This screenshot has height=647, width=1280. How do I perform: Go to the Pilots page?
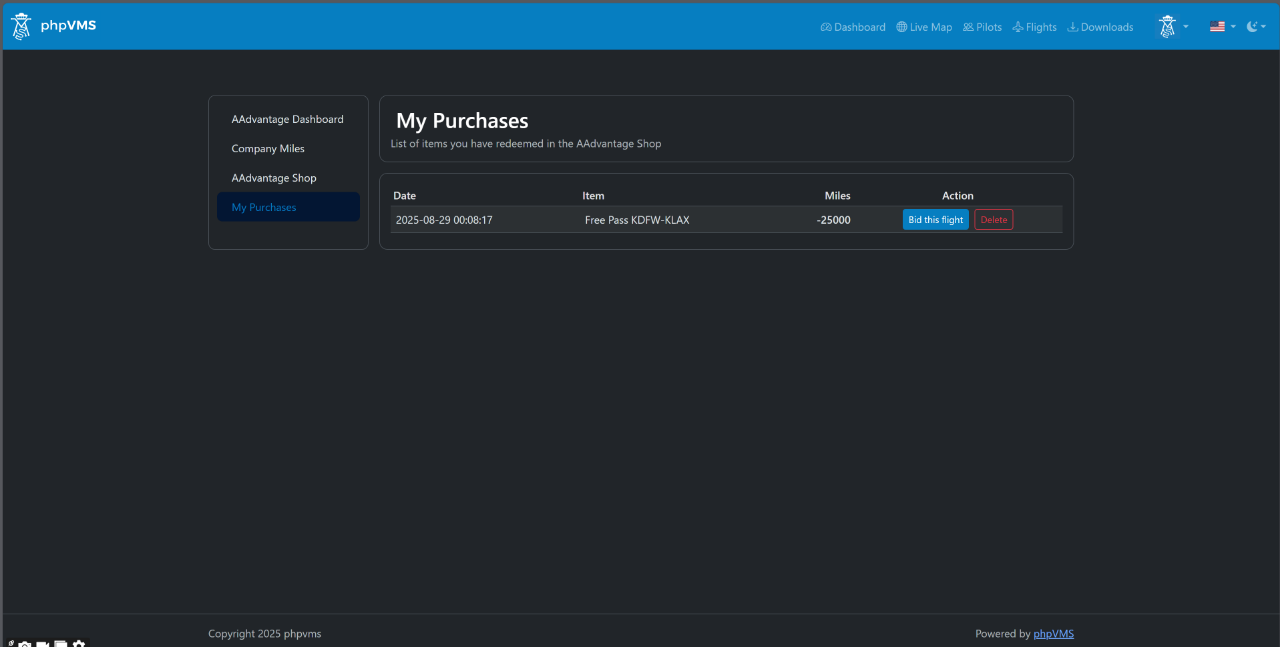point(982,27)
